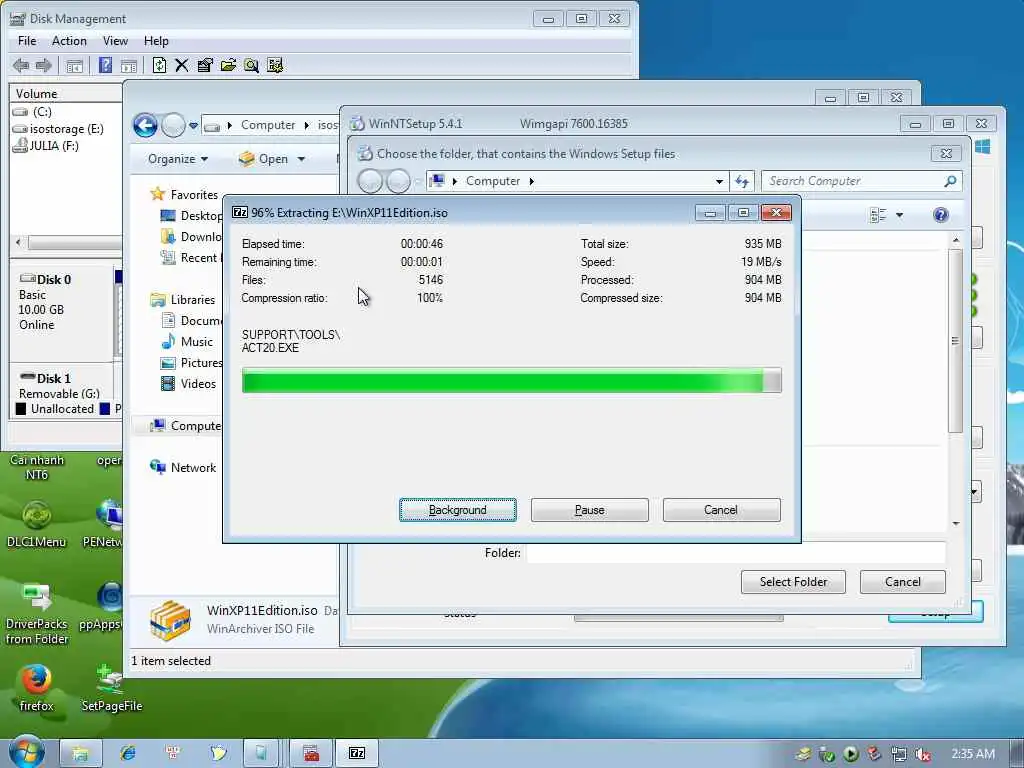Click the recent pages arrow beside Explorer nav buttons
This screenshot has height=768, width=1024.
coord(193,125)
